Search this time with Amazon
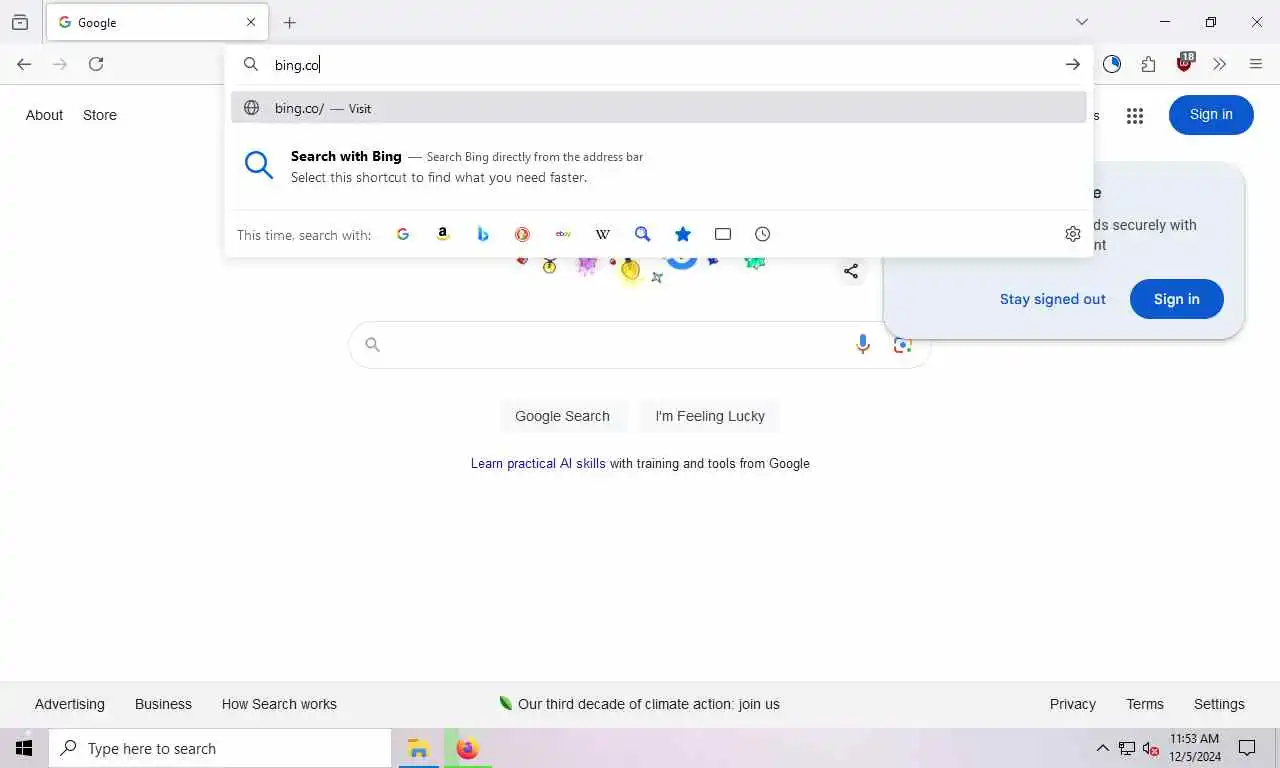Image resolution: width=1280 pixels, height=768 pixels. pos(443,234)
